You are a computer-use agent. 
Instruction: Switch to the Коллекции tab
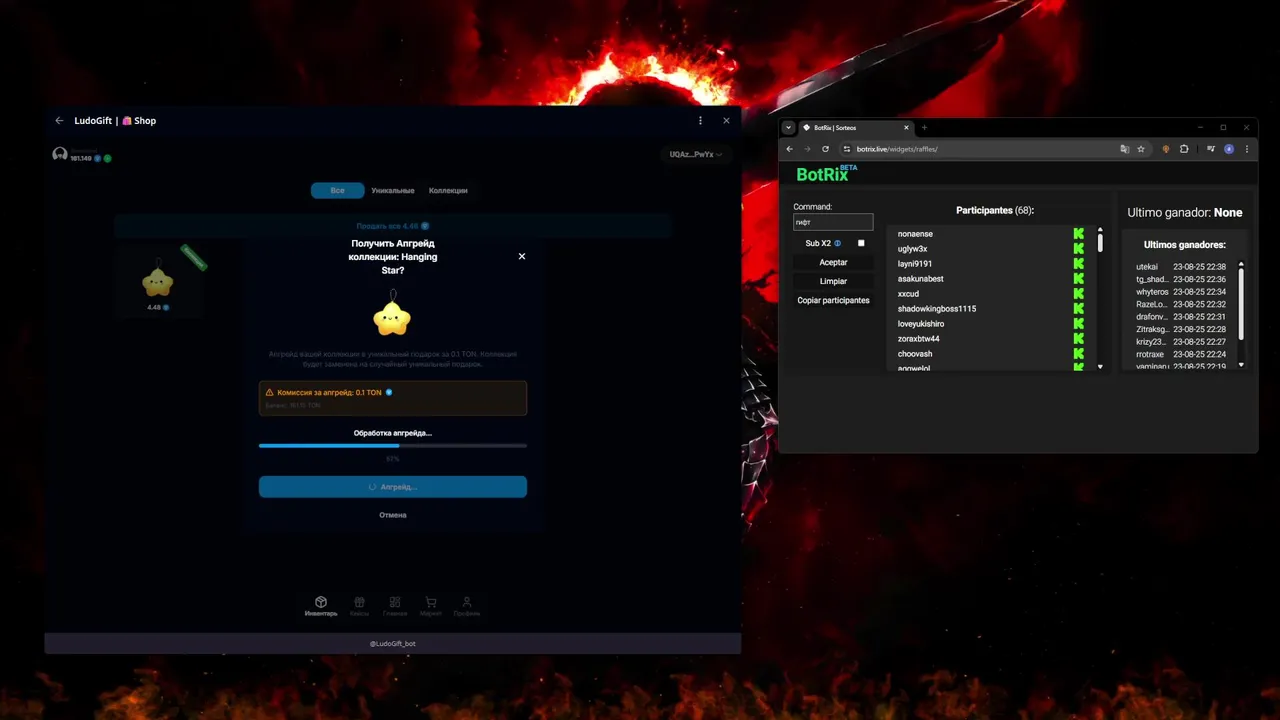click(448, 190)
